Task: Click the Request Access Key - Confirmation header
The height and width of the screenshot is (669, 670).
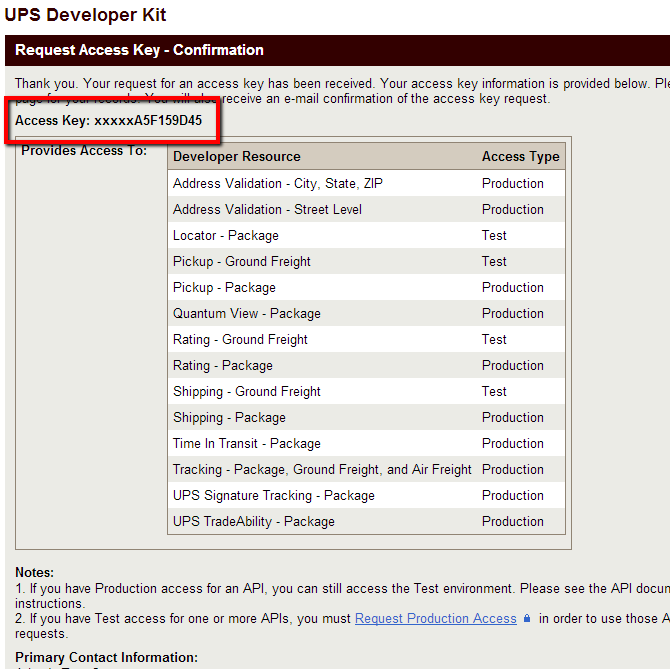Action: (139, 50)
